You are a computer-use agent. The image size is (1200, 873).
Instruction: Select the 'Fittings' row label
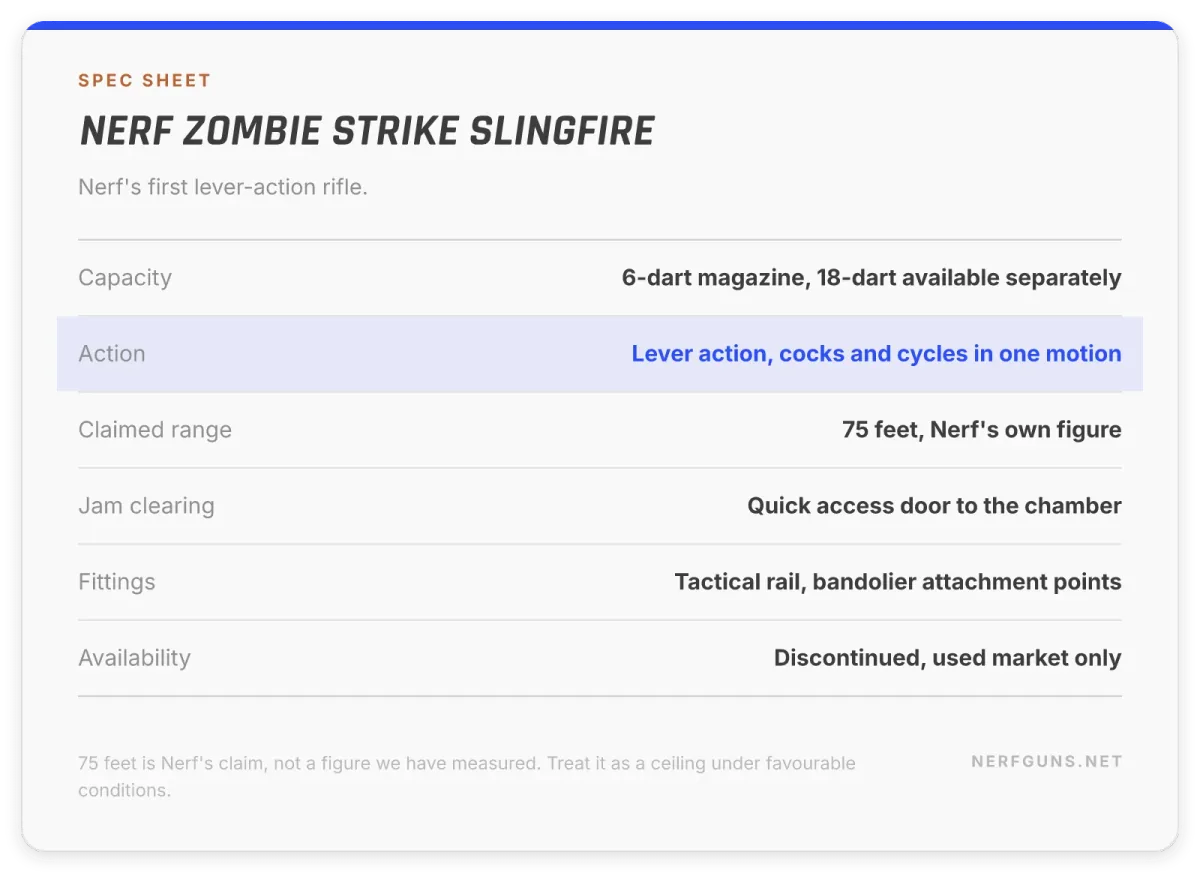pyautogui.click(x=117, y=582)
